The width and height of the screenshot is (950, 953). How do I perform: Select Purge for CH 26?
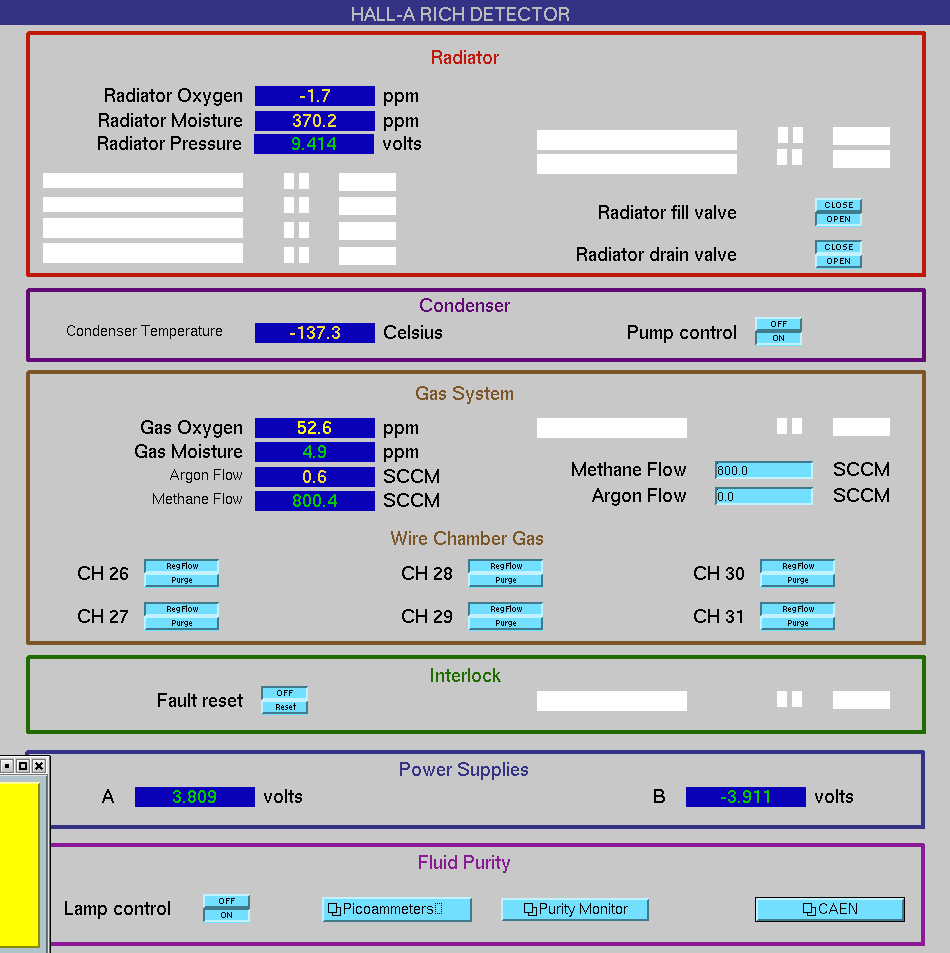(182, 580)
